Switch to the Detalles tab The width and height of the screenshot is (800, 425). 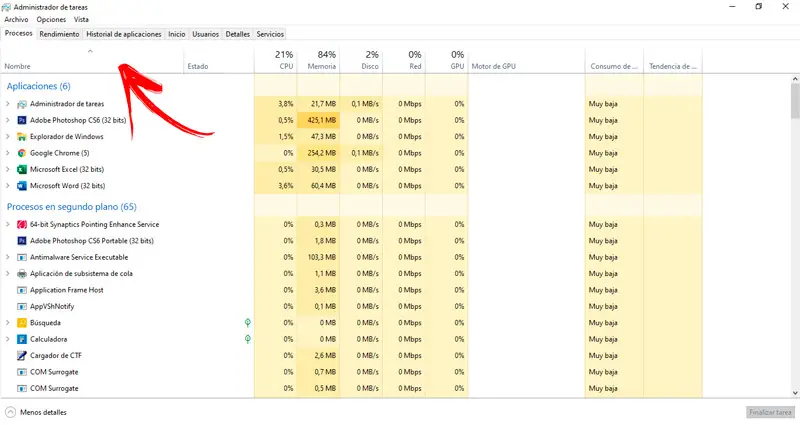[x=238, y=34]
